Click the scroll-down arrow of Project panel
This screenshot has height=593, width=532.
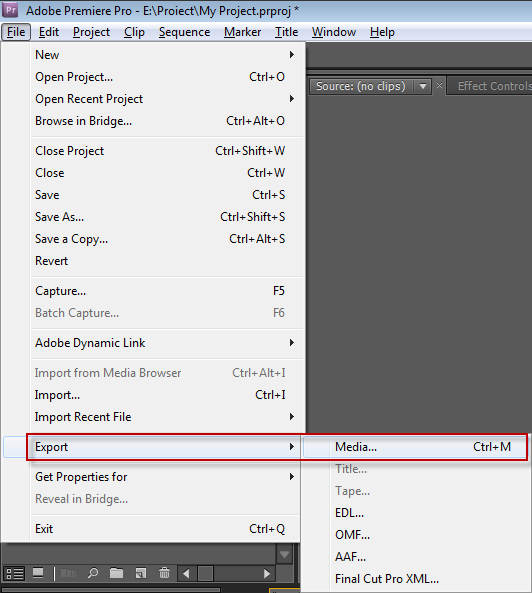click(x=284, y=554)
